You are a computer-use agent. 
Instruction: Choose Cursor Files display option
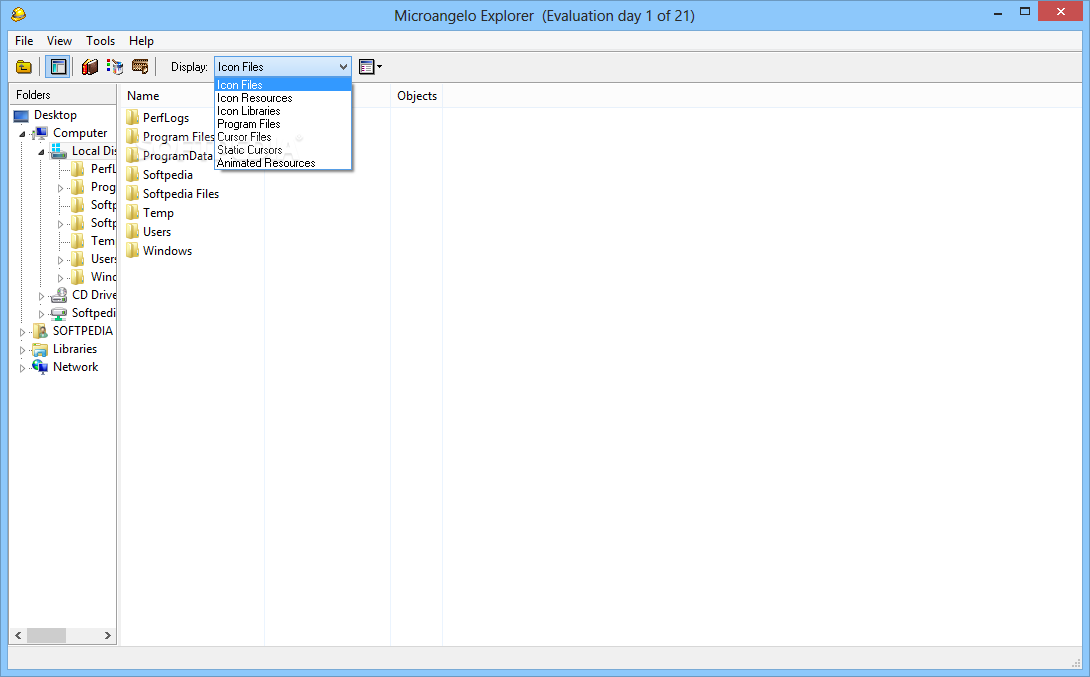click(x=283, y=137)
